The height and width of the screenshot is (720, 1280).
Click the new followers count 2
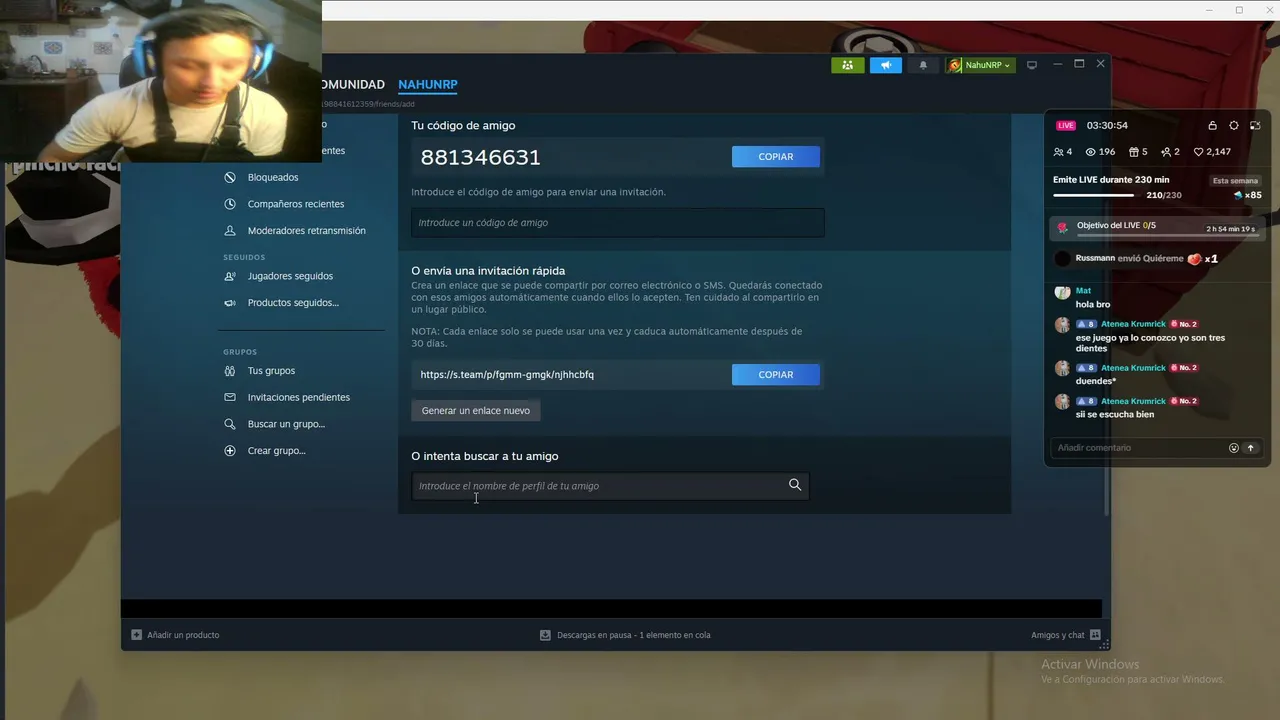coord(1170,152)
